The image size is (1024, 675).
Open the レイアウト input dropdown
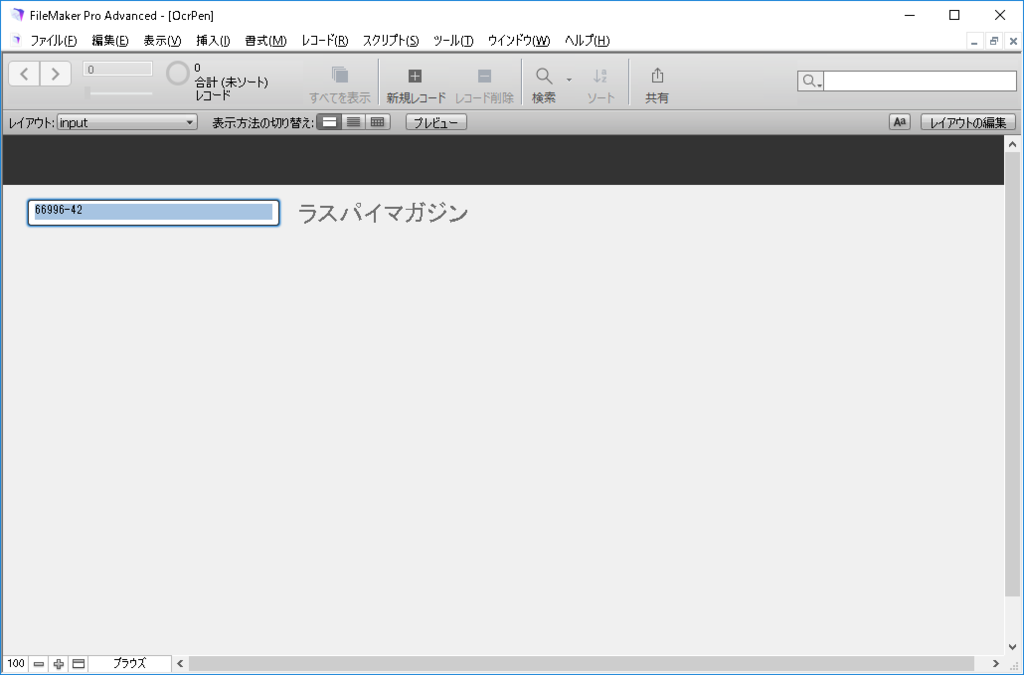click(127, 122)
